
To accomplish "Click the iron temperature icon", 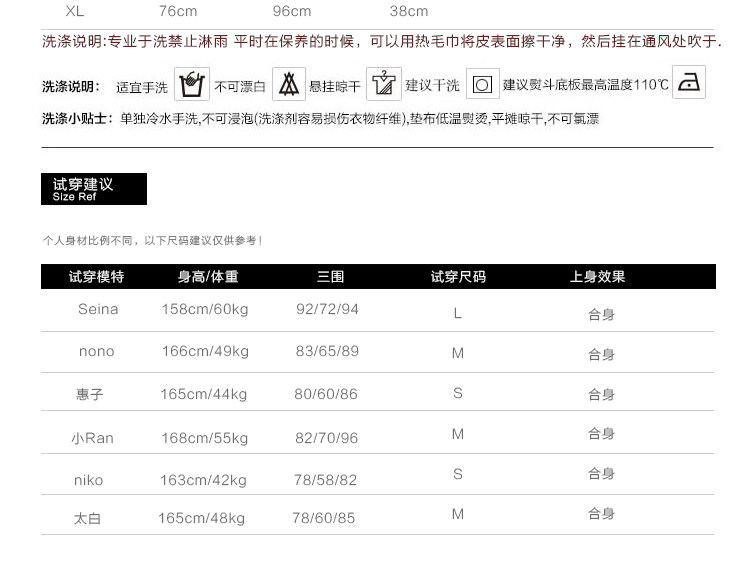I will tap(688, 83).
